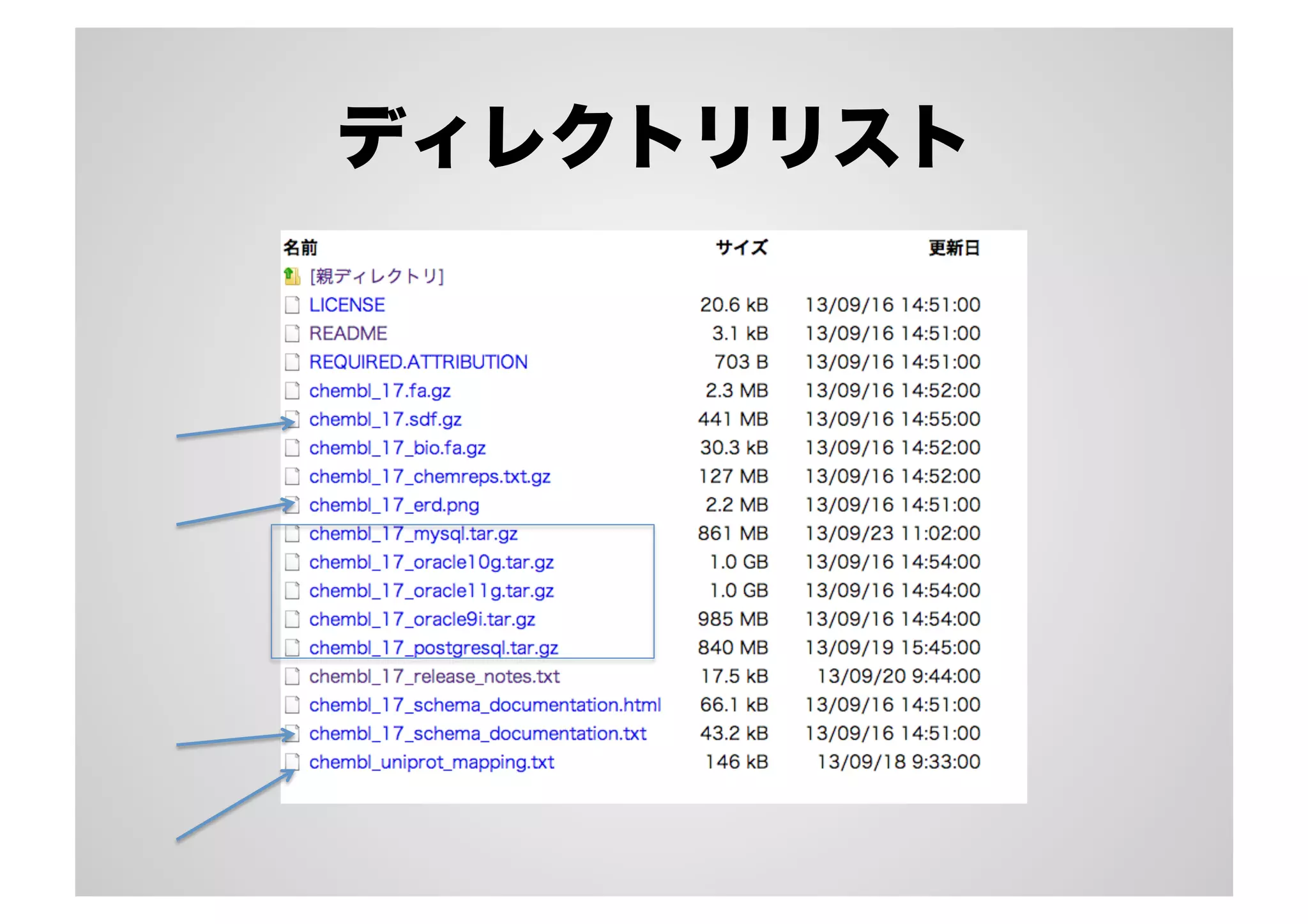Open chembl_17_release_notes.txt

(x=434, y=676)
